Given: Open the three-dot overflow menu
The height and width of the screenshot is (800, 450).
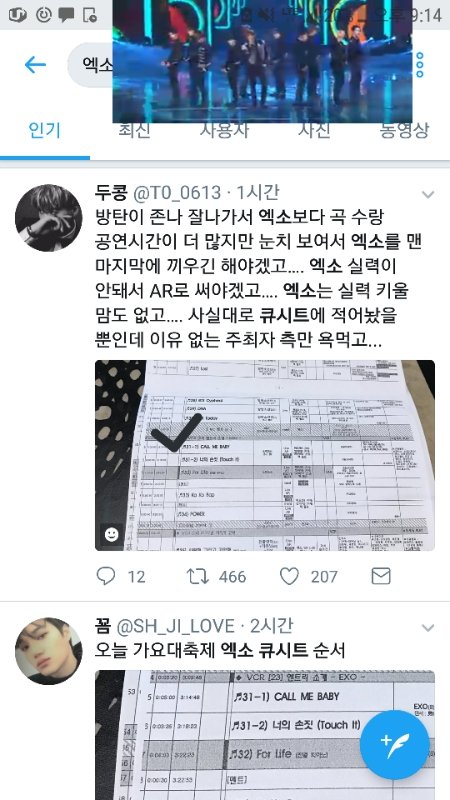Looking at the screenshot, I should coord(420,65).
